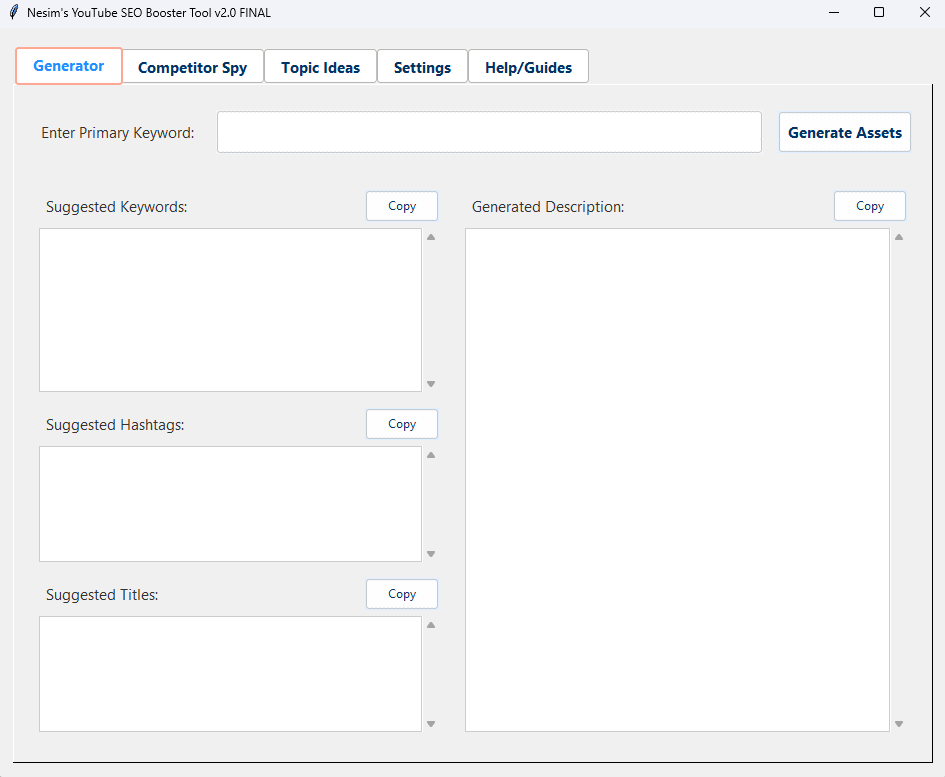Switch to the Competitor Spy tab
Screen dimensions: 945x777
[192, 67]
